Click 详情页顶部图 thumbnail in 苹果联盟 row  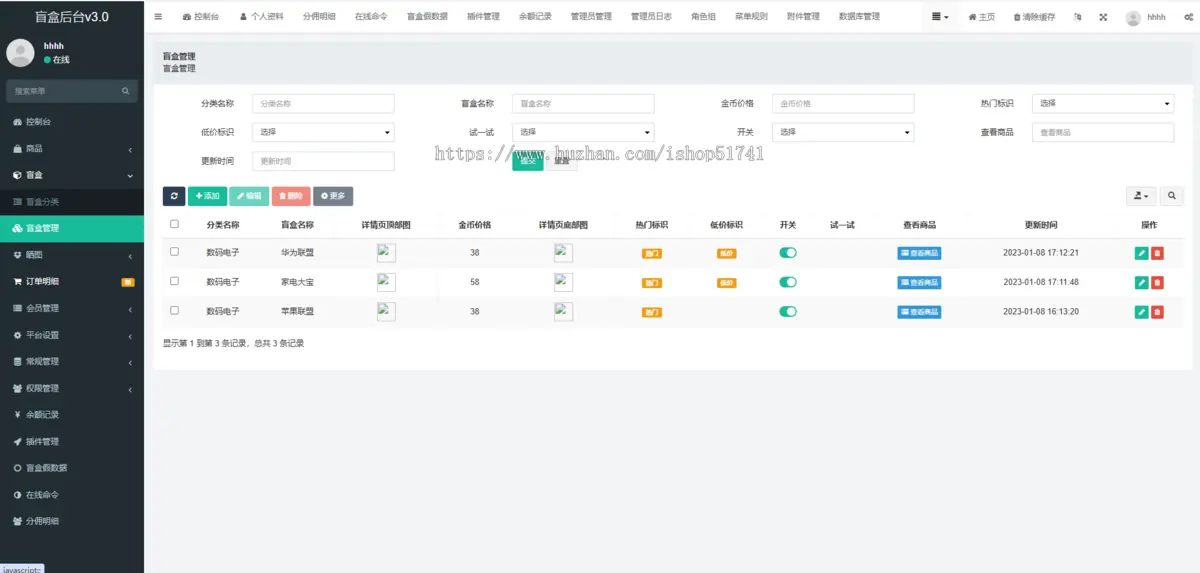pyautogui.click(x=386, y=311)
